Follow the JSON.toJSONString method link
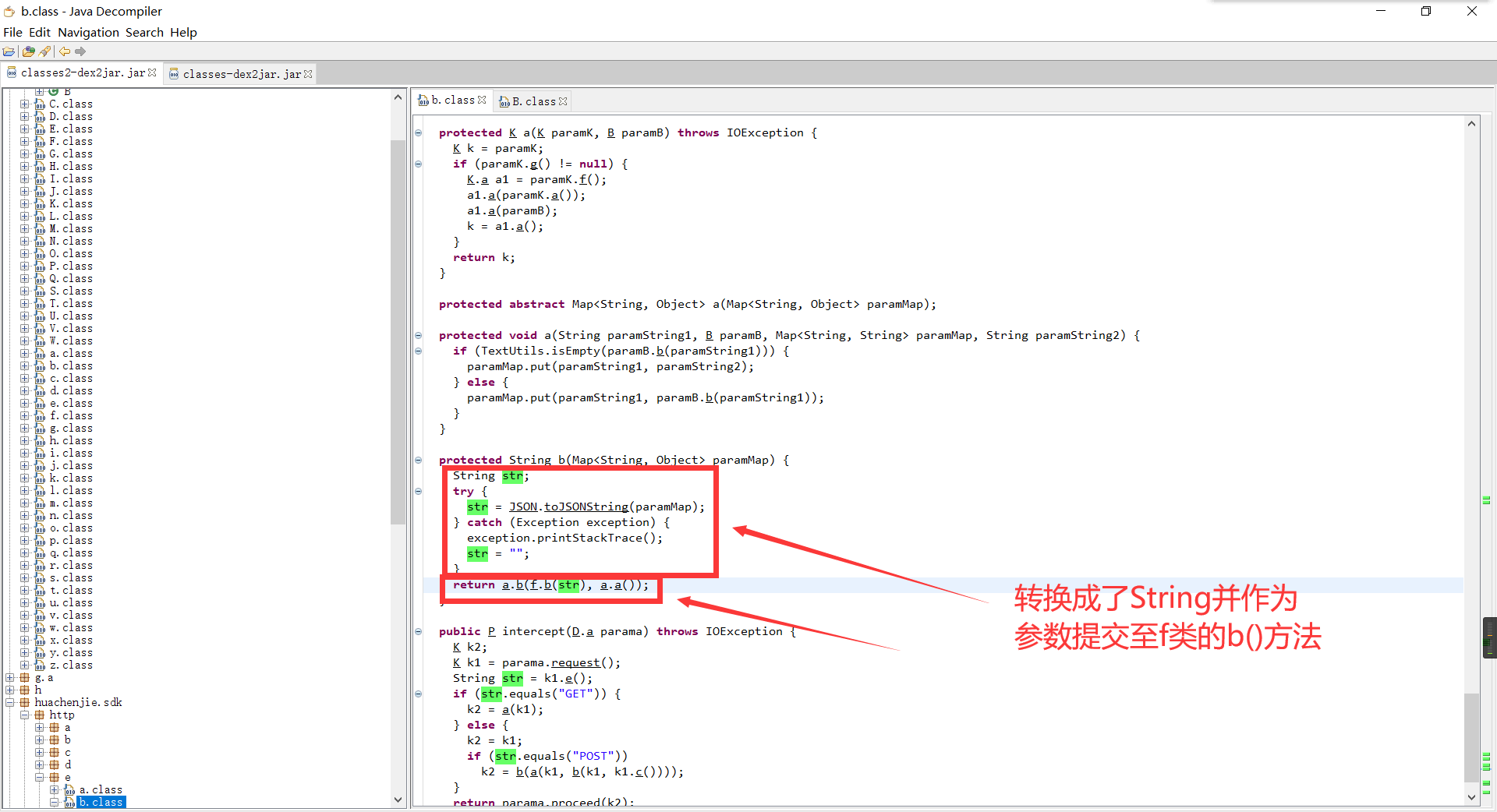 (x=586, y=507)
